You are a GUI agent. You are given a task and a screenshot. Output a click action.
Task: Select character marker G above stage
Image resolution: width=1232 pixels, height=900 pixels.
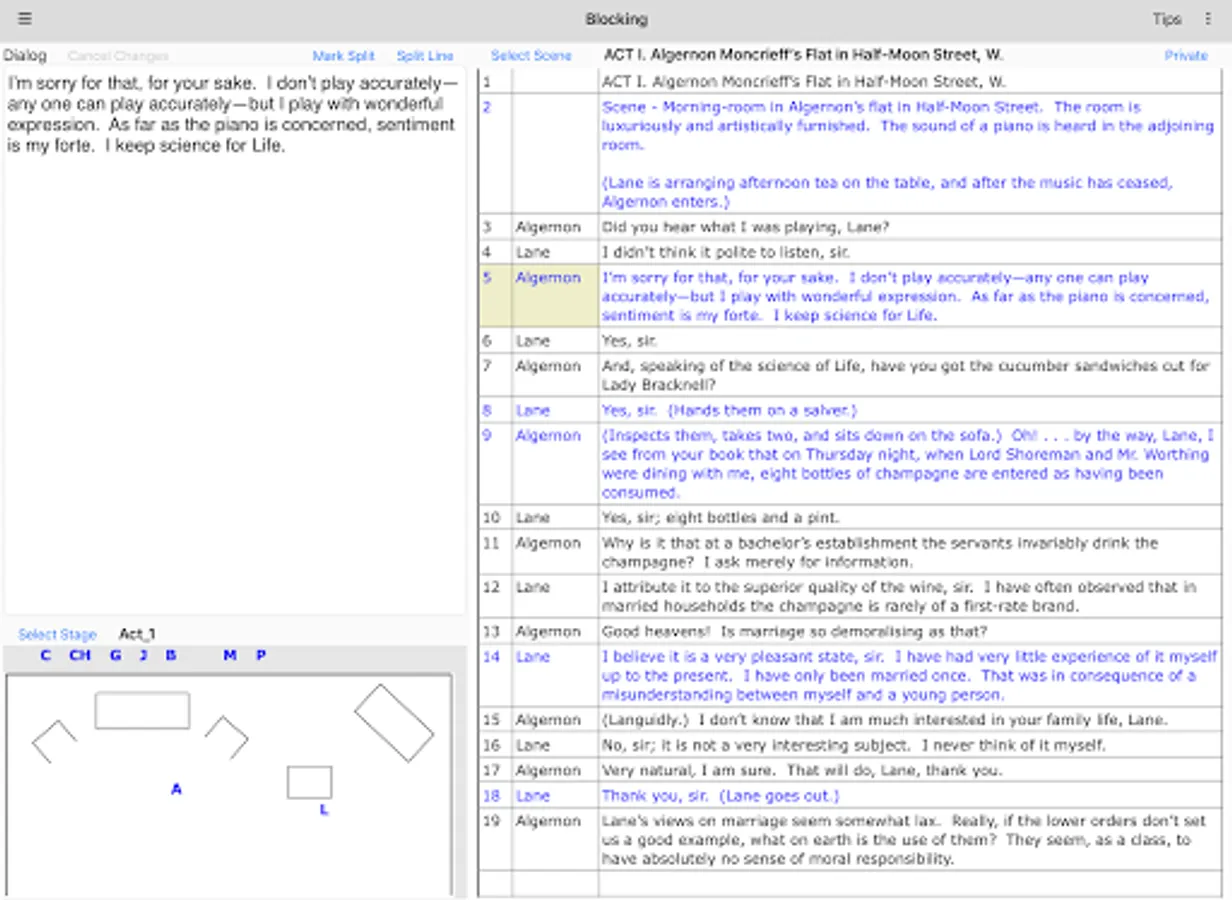(116, 655)
